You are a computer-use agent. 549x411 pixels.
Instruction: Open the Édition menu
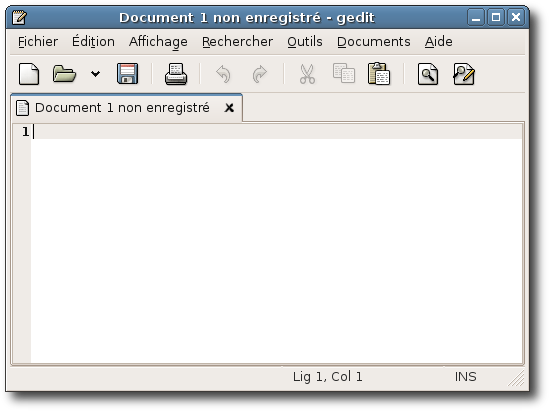[93, 42]
